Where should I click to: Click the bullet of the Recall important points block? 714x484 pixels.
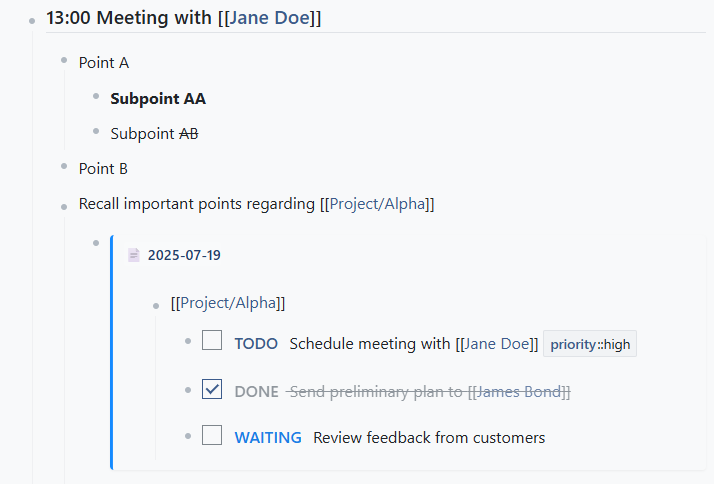coord(64,205)
